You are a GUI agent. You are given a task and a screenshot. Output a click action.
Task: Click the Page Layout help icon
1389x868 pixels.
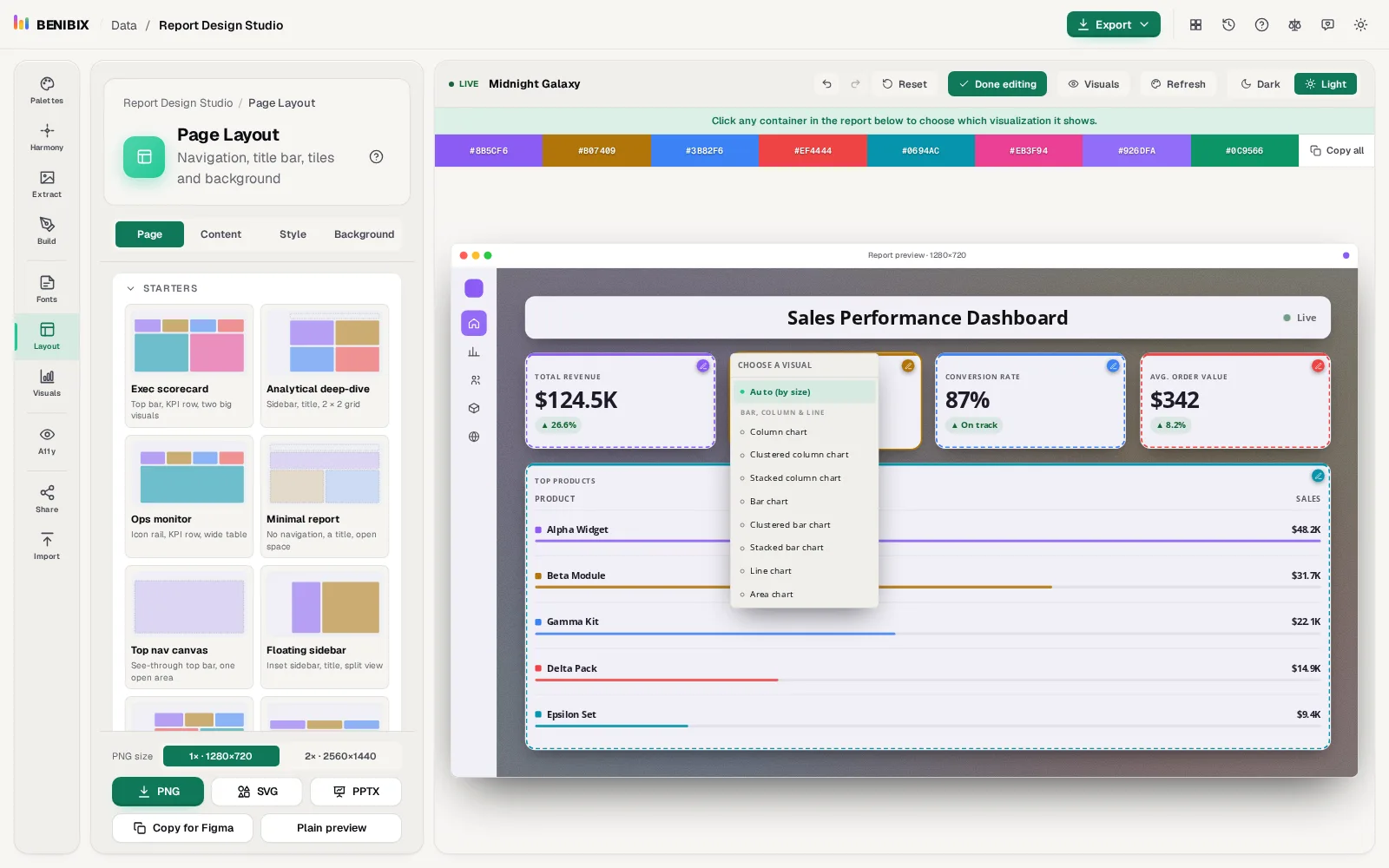pyautogui.click(x=376, y=157)
